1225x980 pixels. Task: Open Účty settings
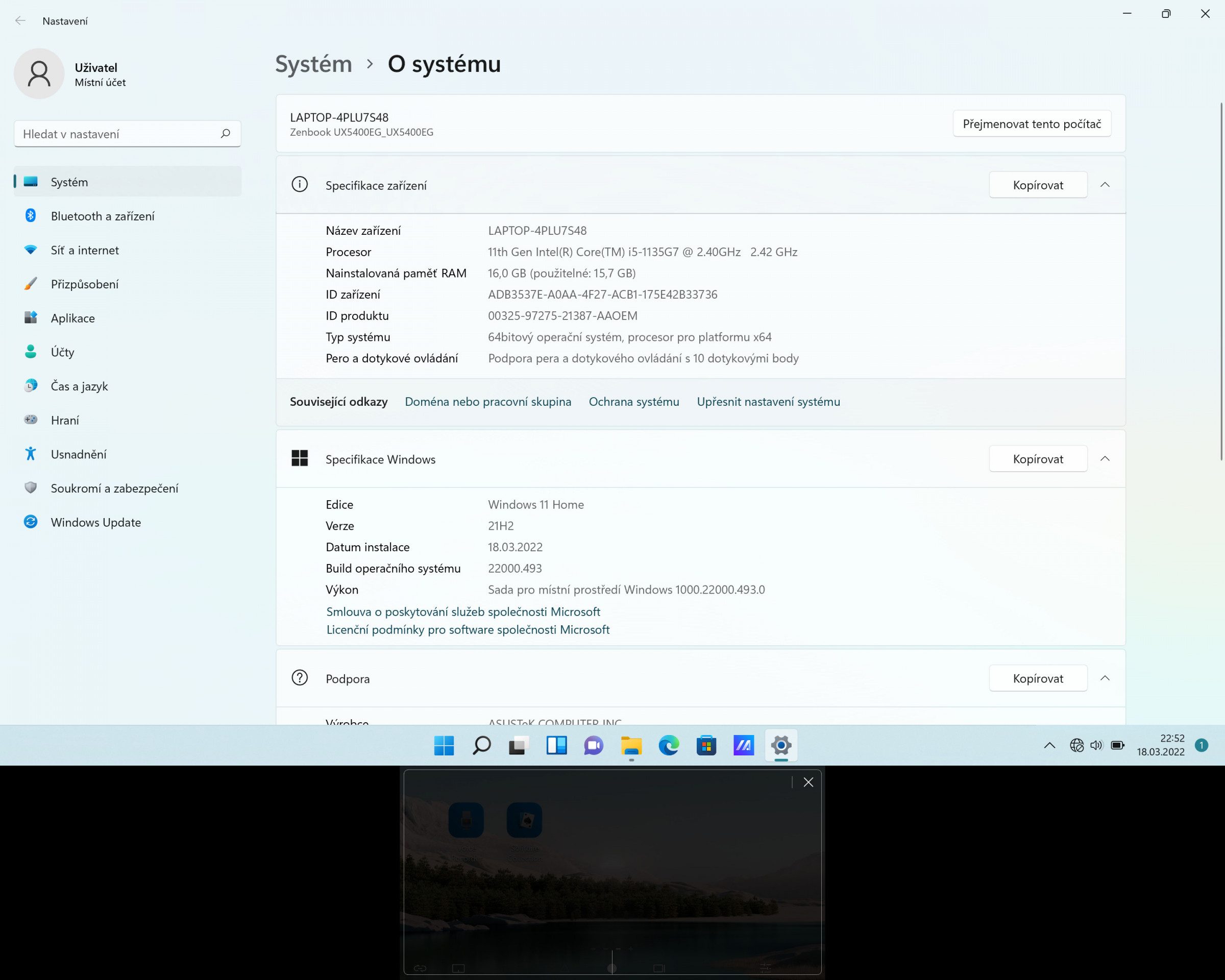(127, 352)
